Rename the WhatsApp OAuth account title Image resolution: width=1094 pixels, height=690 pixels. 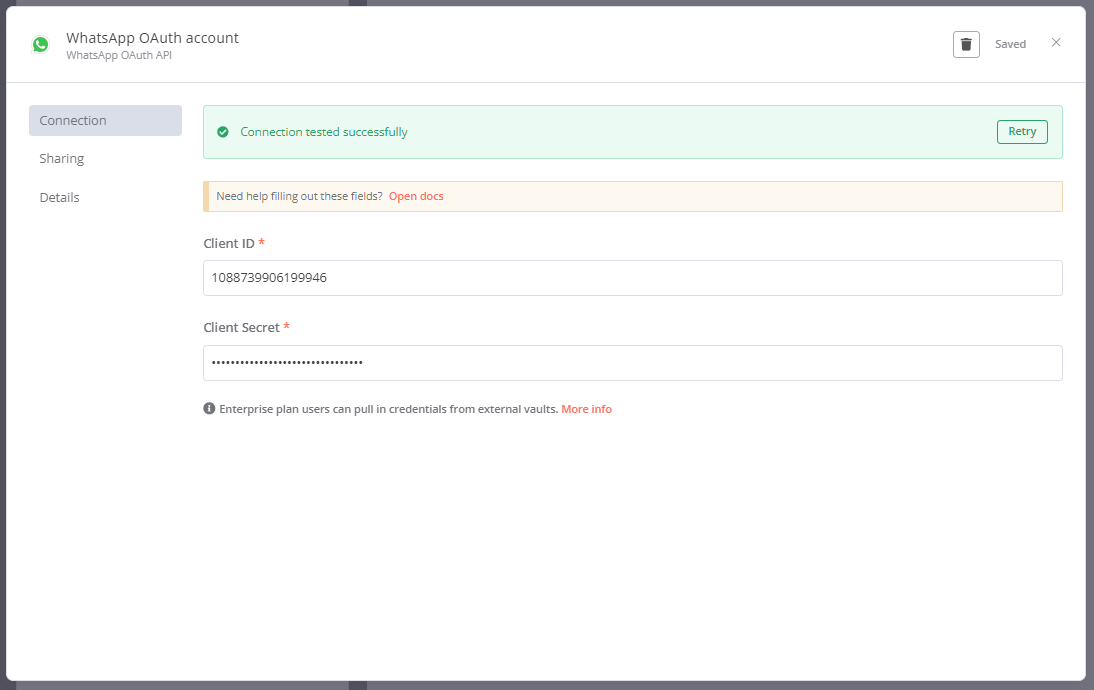(152, 38)
